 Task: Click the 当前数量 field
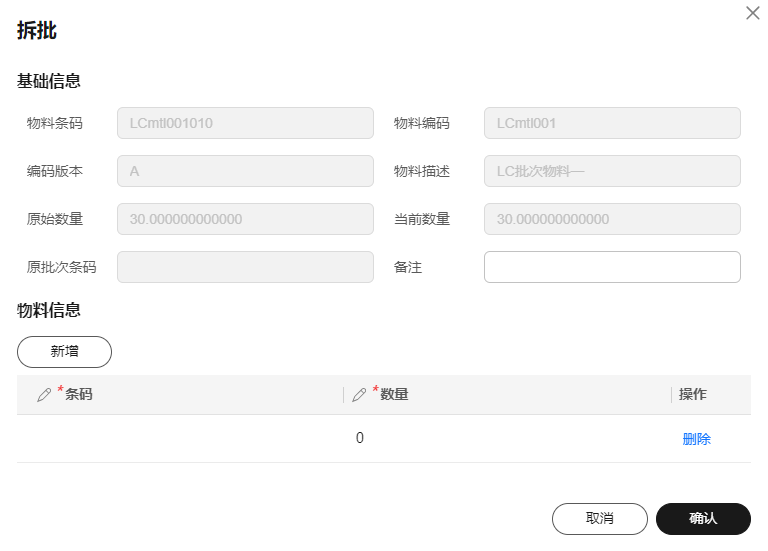click(612, 219)
